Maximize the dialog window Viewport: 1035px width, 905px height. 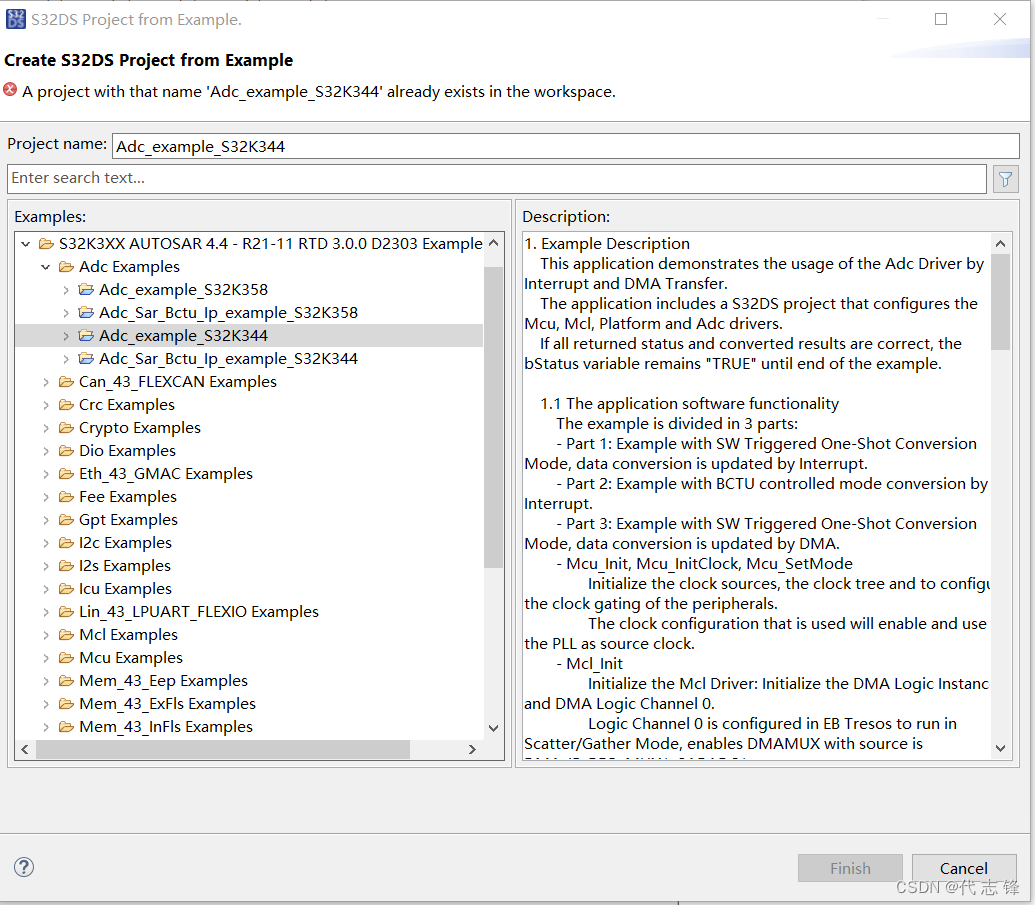click(x=941, y=19)
